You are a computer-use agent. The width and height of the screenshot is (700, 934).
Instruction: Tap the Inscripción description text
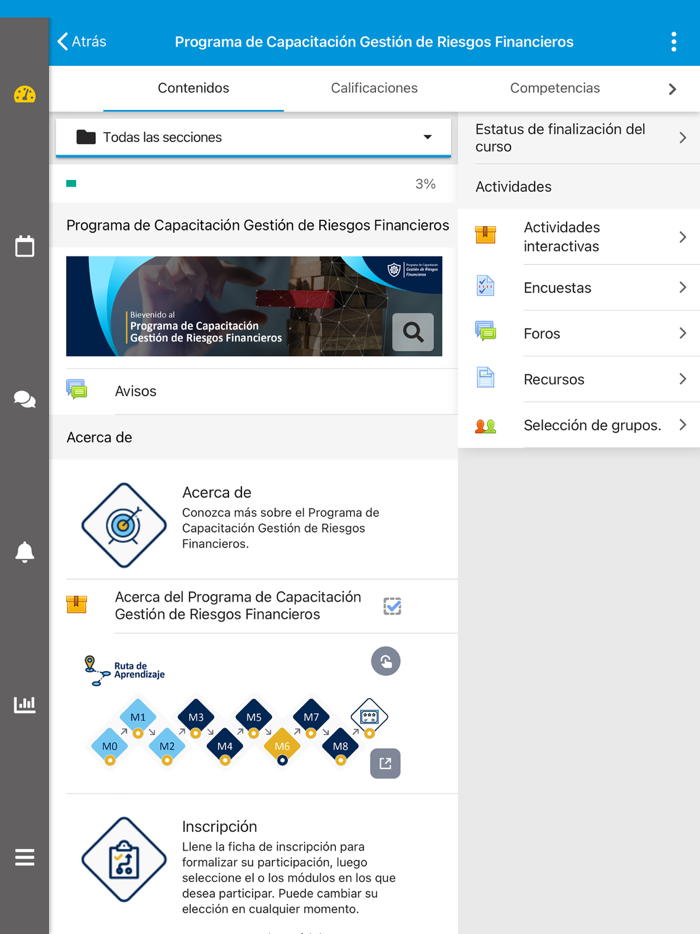pyautogui.click(x=289, y=877)
